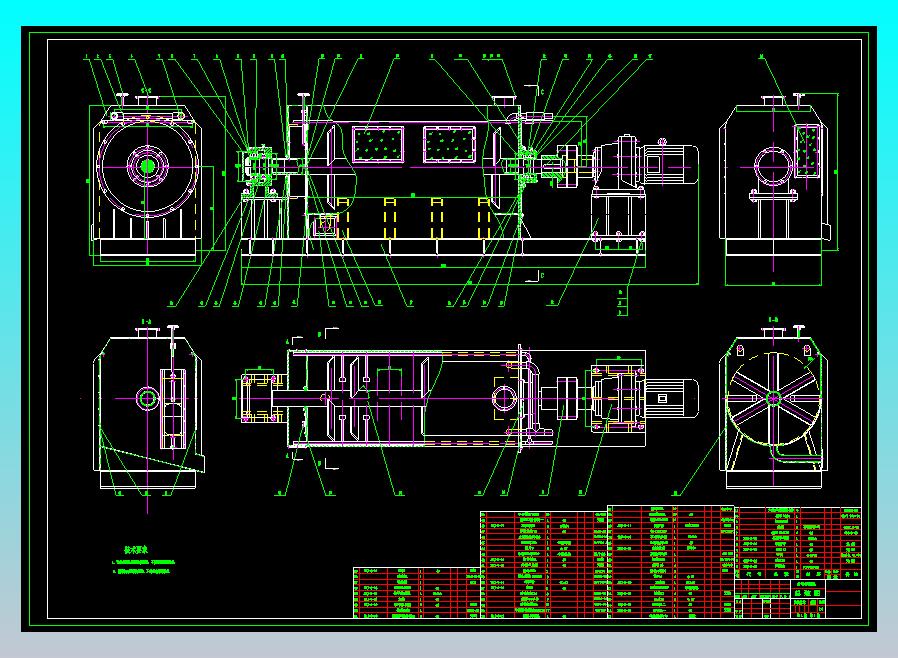Select the six-spoke impeller in the section view

tap(773, 397)
